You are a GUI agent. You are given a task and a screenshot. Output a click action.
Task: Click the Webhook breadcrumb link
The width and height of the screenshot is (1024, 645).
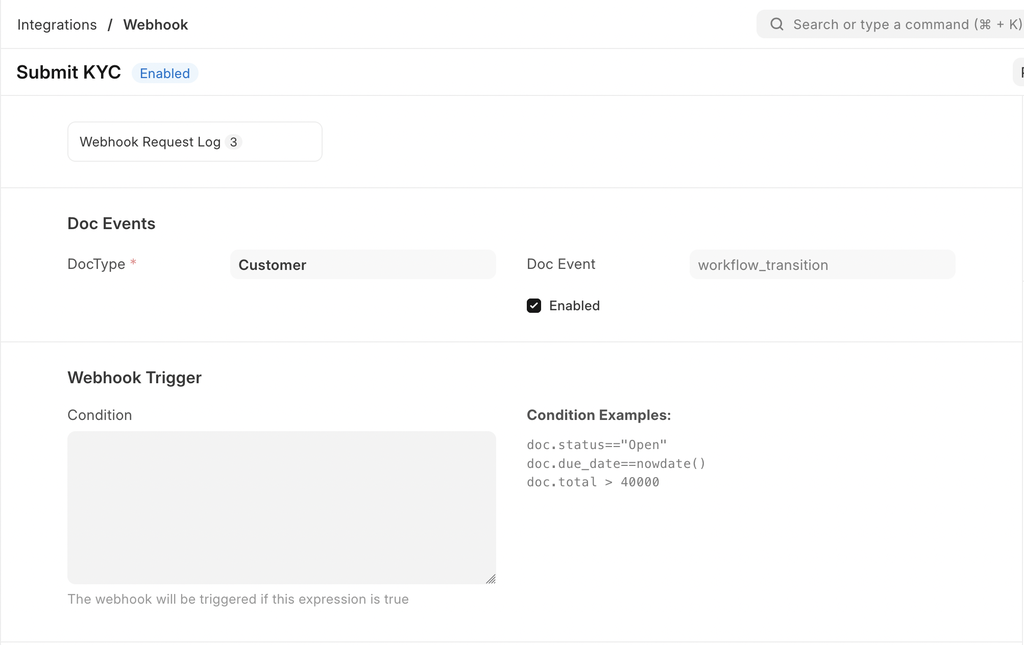coord(155,24)
